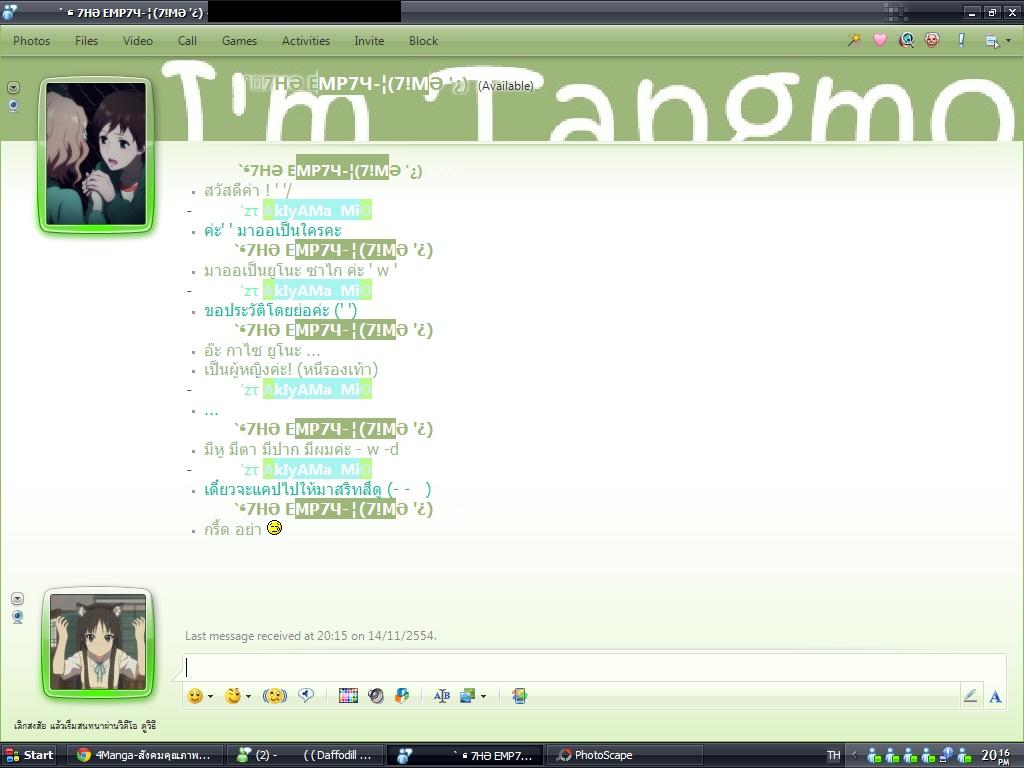Click the Messenger icon in the title bar

coord(10,11)
